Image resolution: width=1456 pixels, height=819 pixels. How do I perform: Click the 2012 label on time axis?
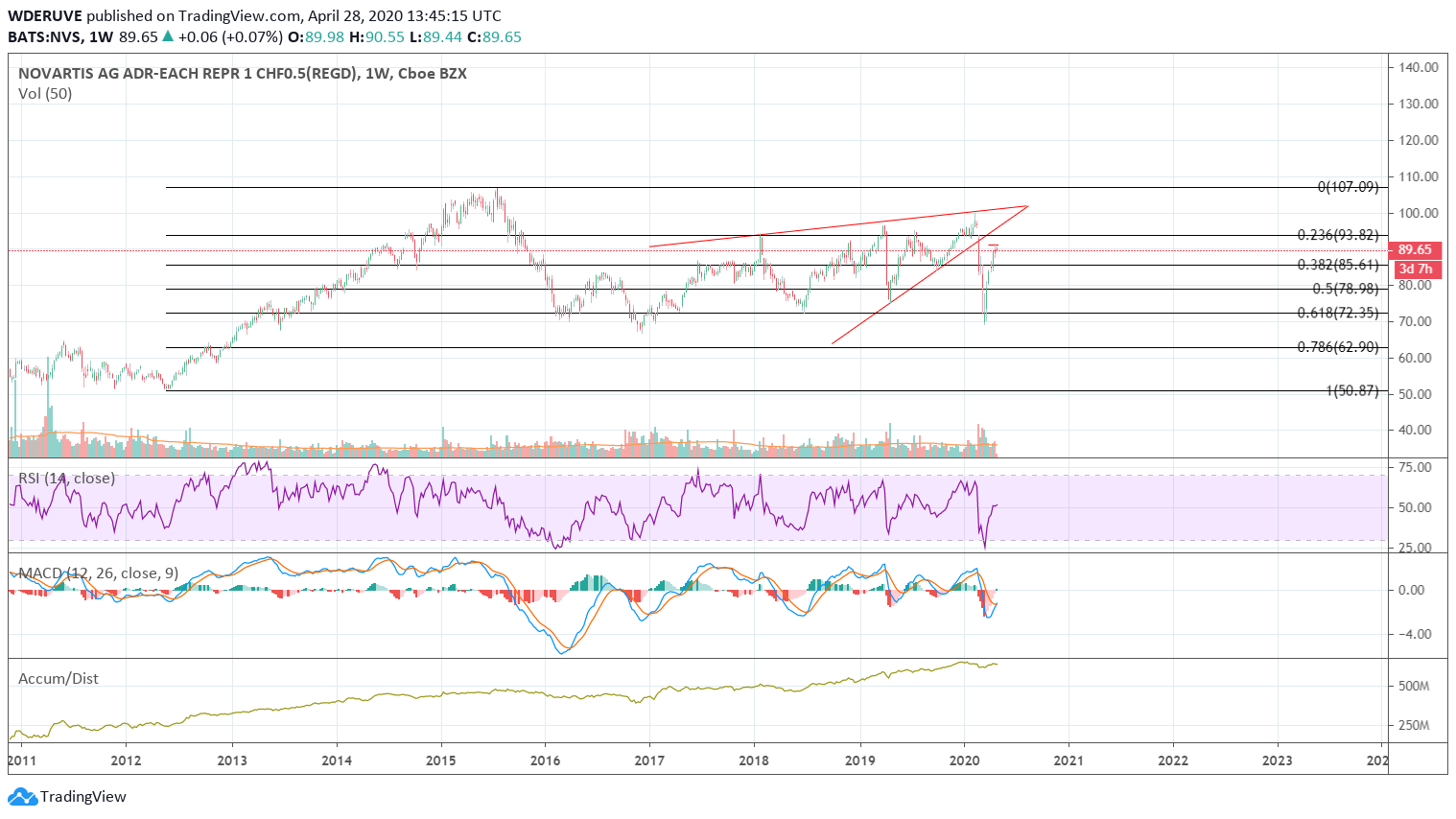[x=127, y=760]
